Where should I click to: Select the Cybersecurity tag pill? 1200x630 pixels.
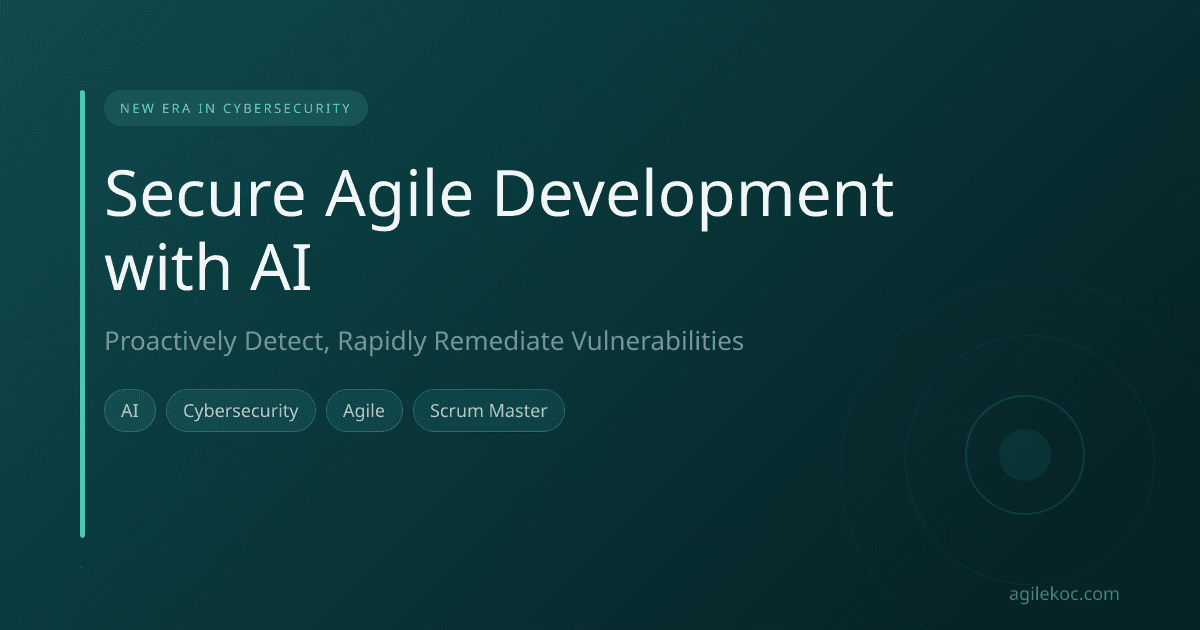241,411
